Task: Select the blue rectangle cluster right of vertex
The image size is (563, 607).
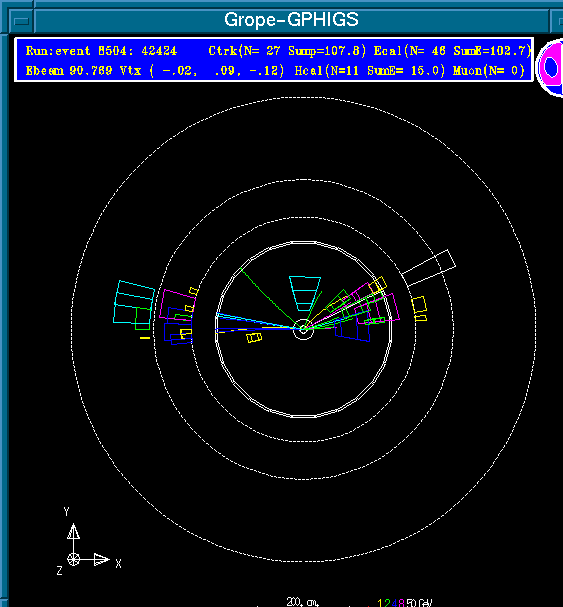Action: tap(352, 331)
